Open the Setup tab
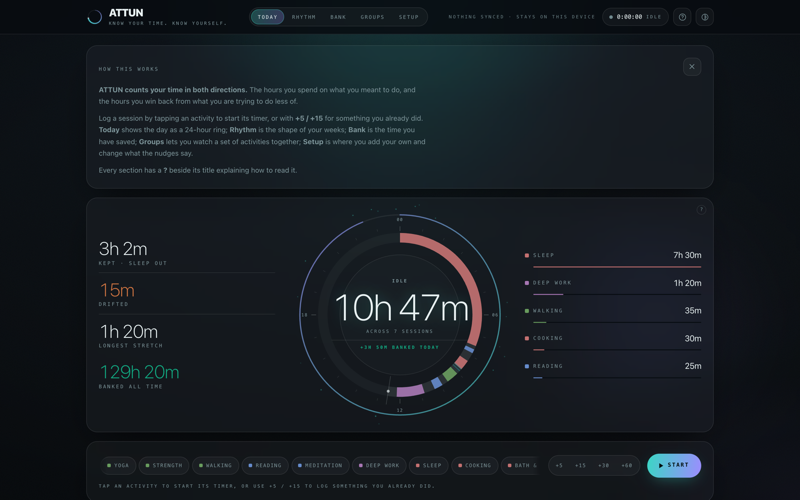The width and height of the screenshot is (800, 500). [x=409, y=17]
